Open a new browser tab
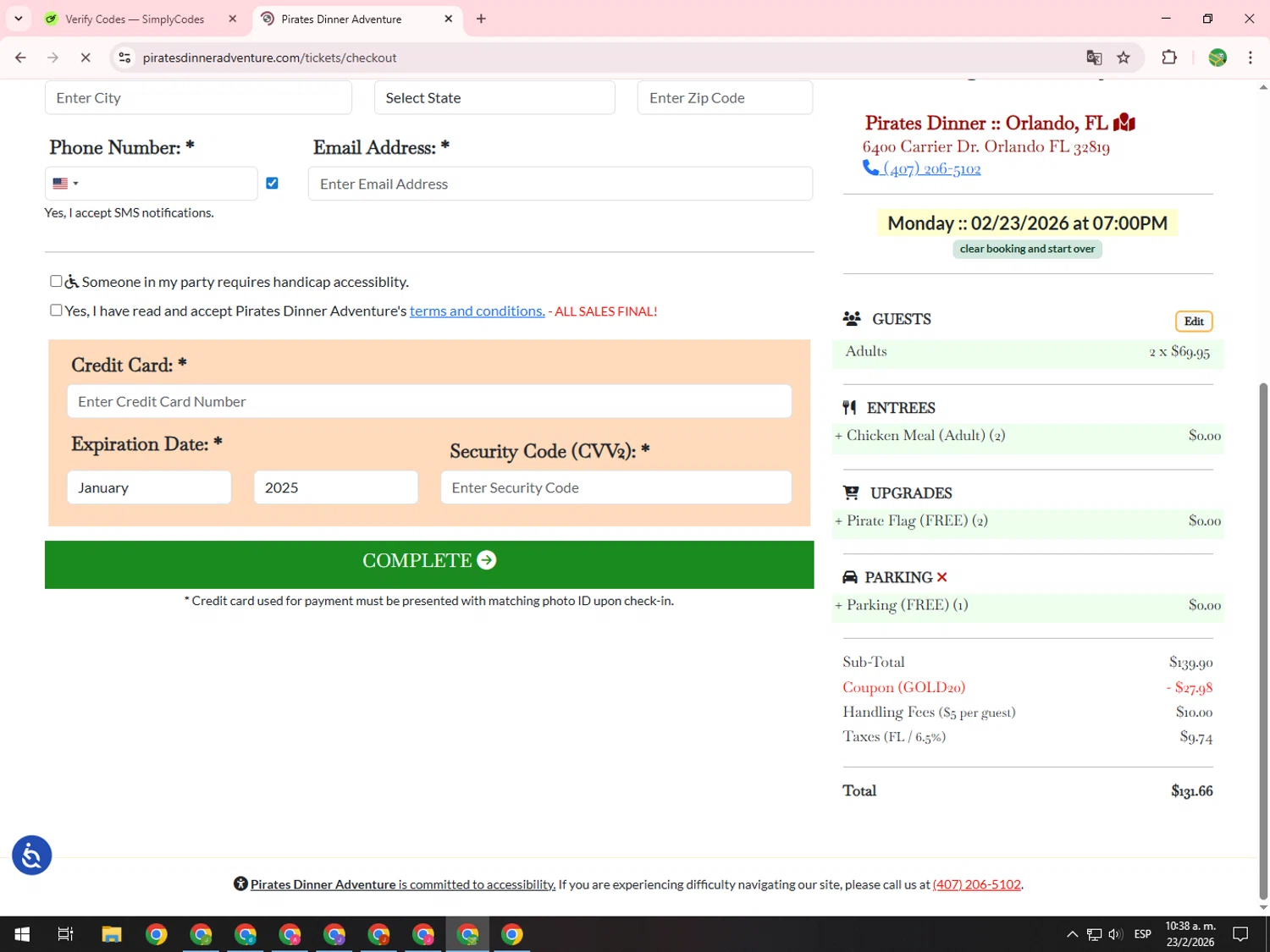1270x952 pixels. (481, 19)
